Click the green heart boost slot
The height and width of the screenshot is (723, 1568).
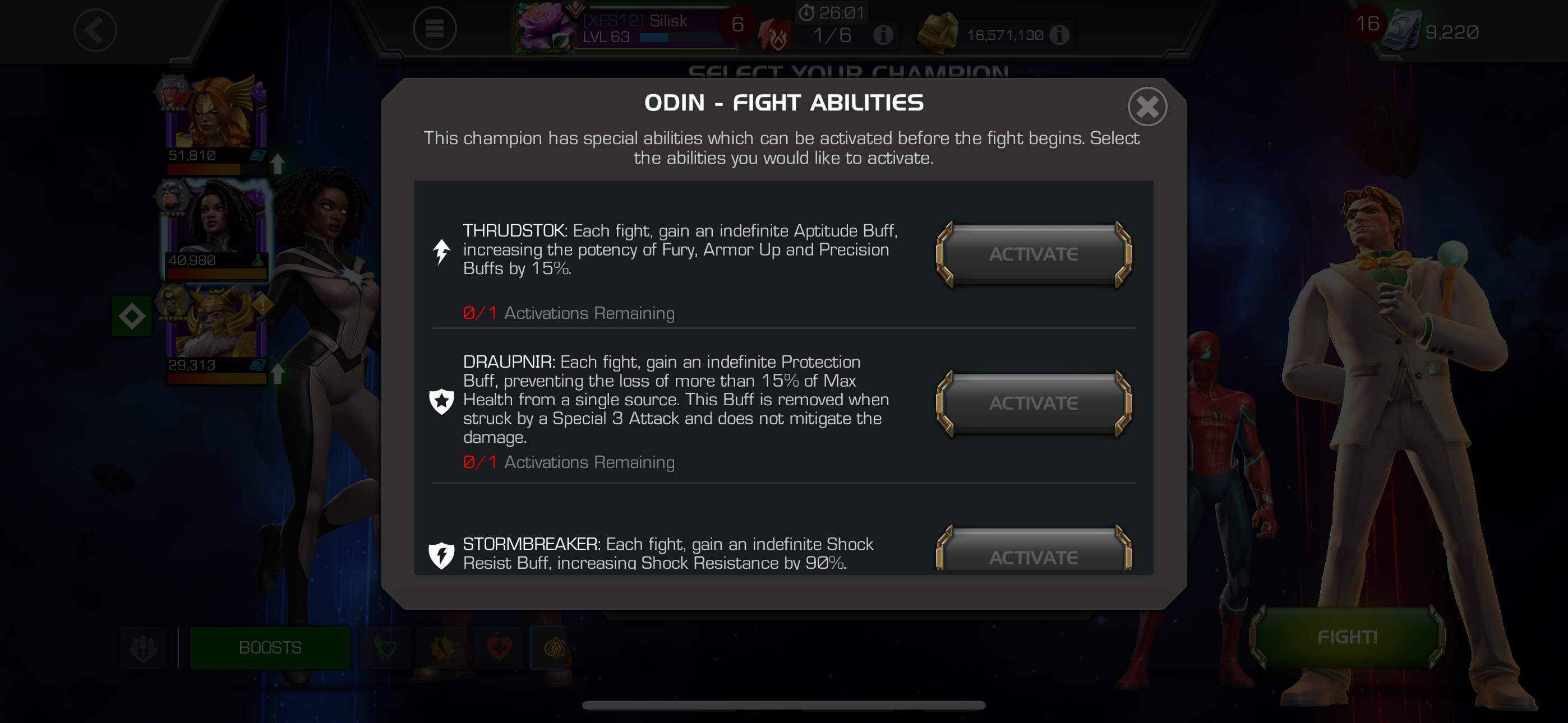(385, 647)
